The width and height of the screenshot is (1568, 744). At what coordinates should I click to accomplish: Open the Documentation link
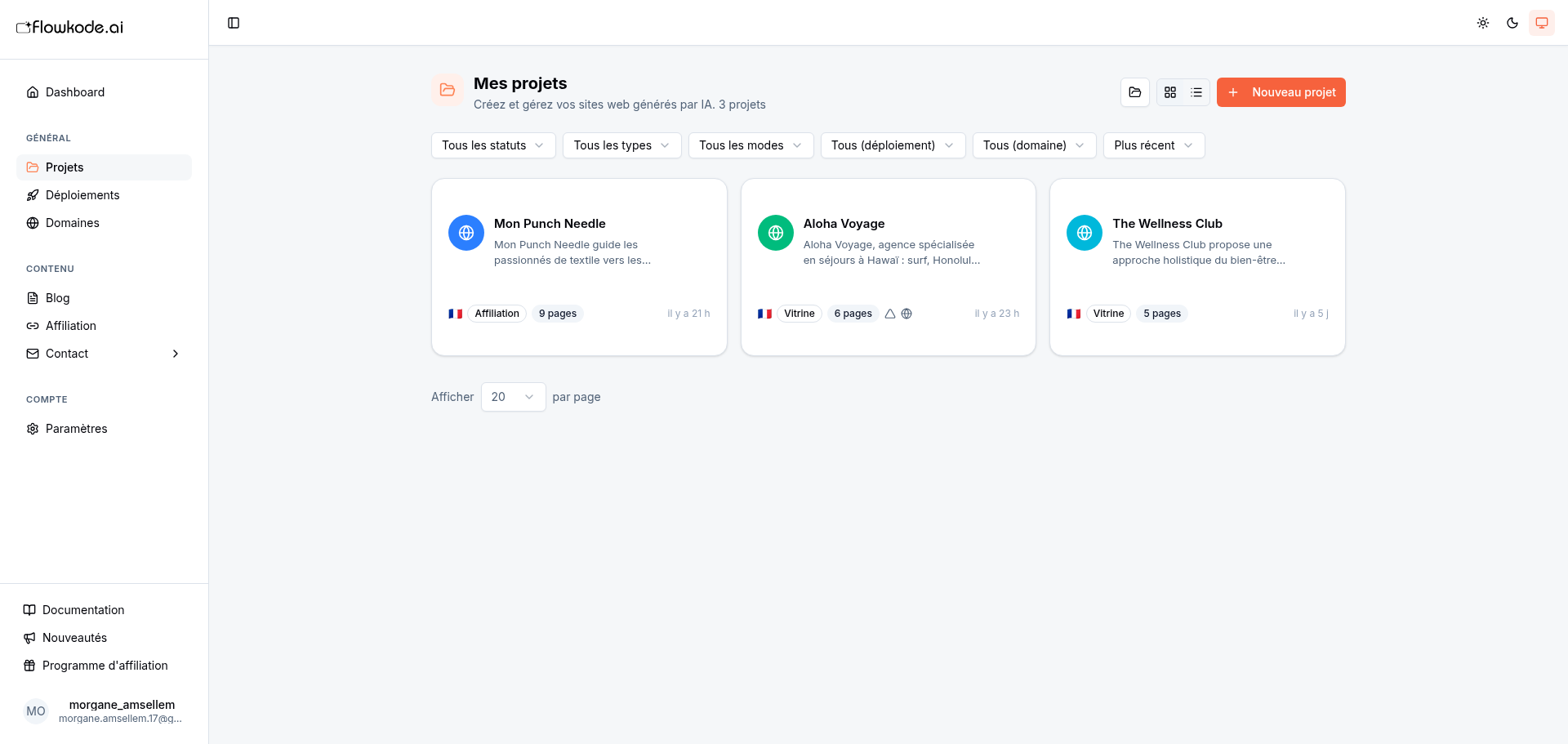(83, 610)
